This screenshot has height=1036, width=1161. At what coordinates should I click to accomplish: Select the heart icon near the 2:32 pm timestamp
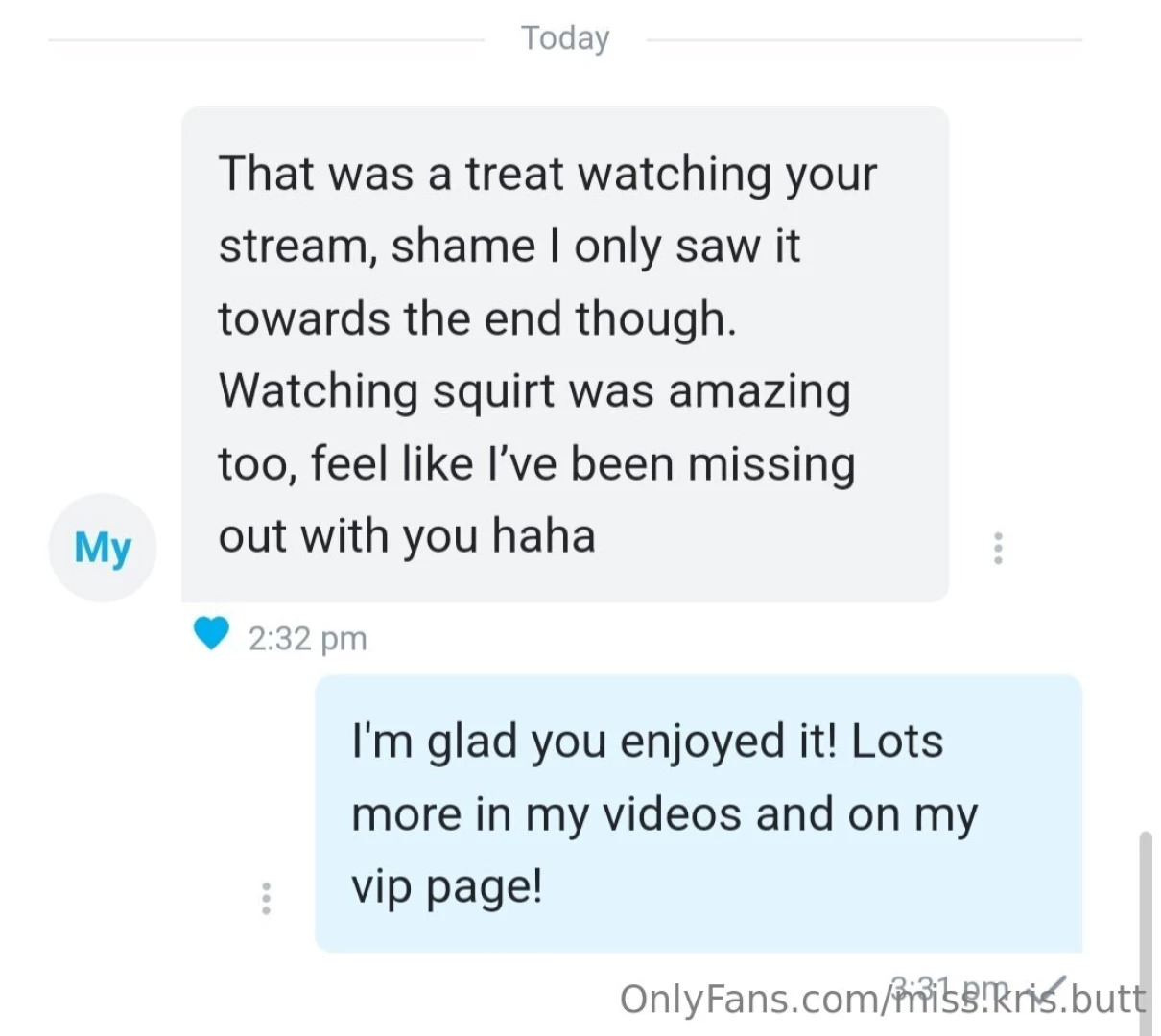pos(211,633)
